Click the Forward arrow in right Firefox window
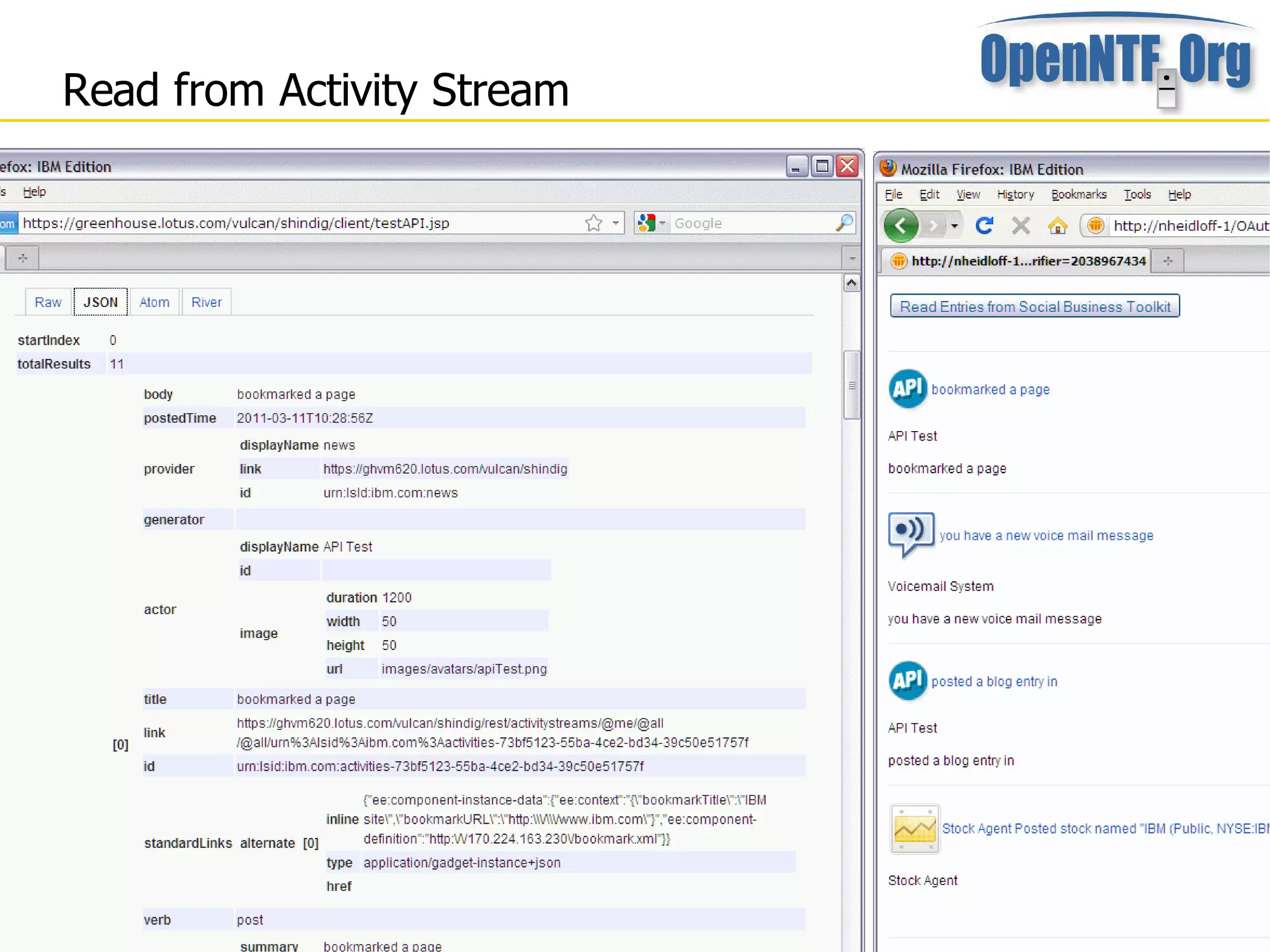This screenshot has height=952, width=1270. 932,226
